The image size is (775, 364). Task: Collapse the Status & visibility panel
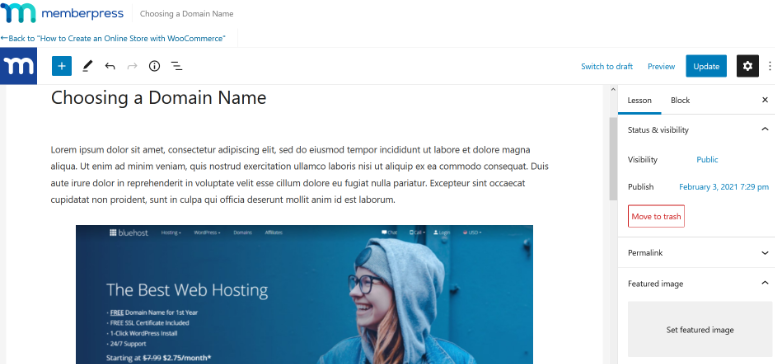click(x=765, y=130)
